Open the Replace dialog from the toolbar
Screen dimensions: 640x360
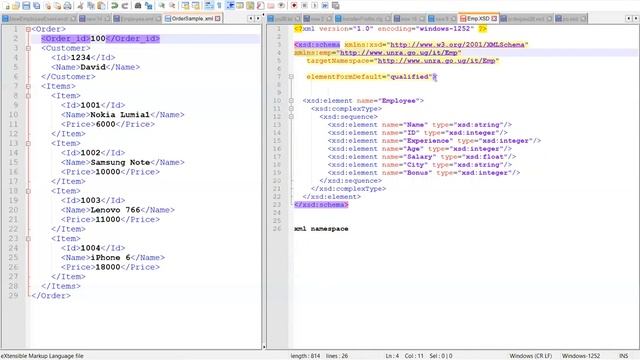click(149, 6)
